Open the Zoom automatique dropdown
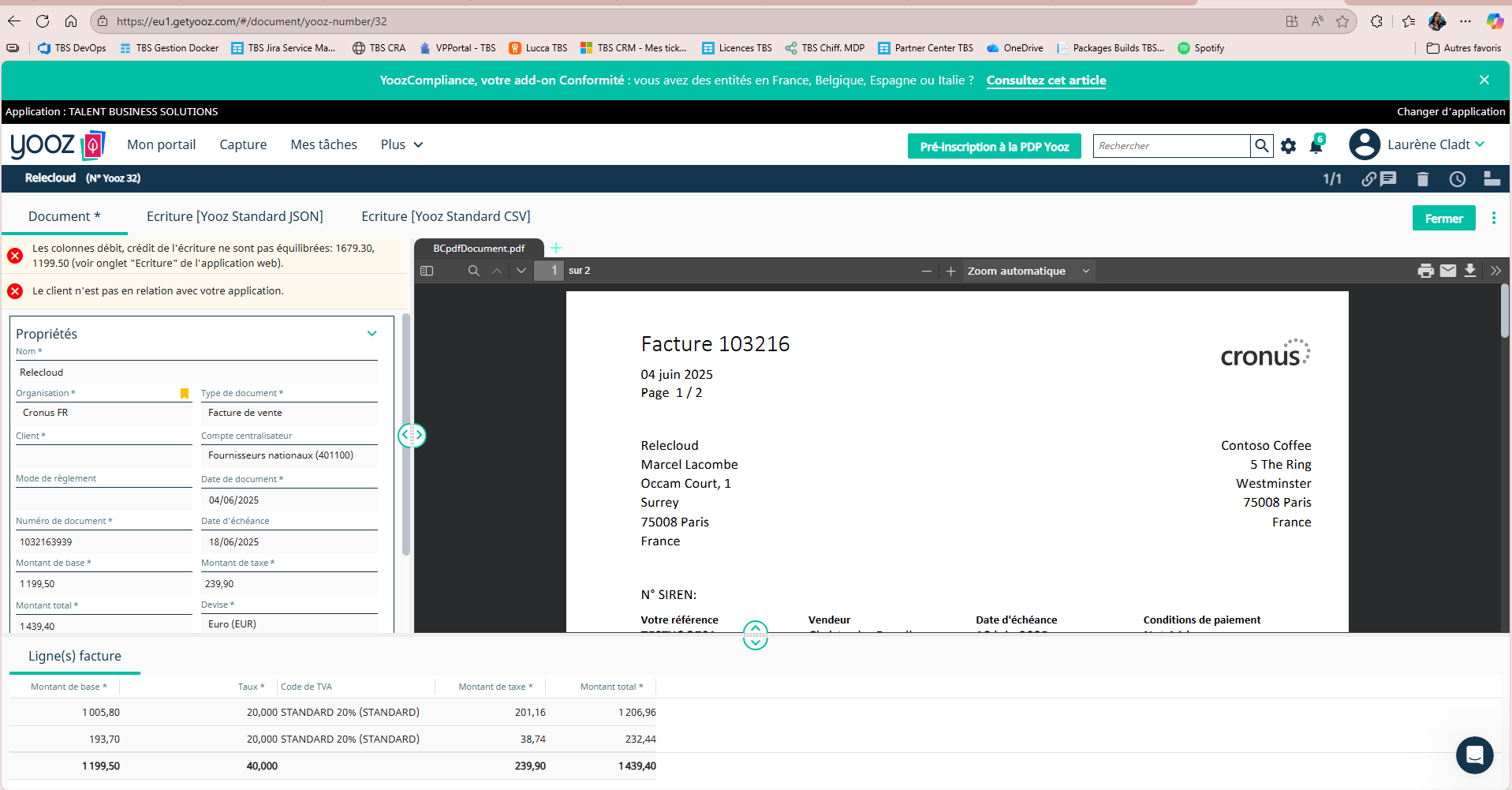This screenshot has height=790, width=1512. coord(1028,271)
